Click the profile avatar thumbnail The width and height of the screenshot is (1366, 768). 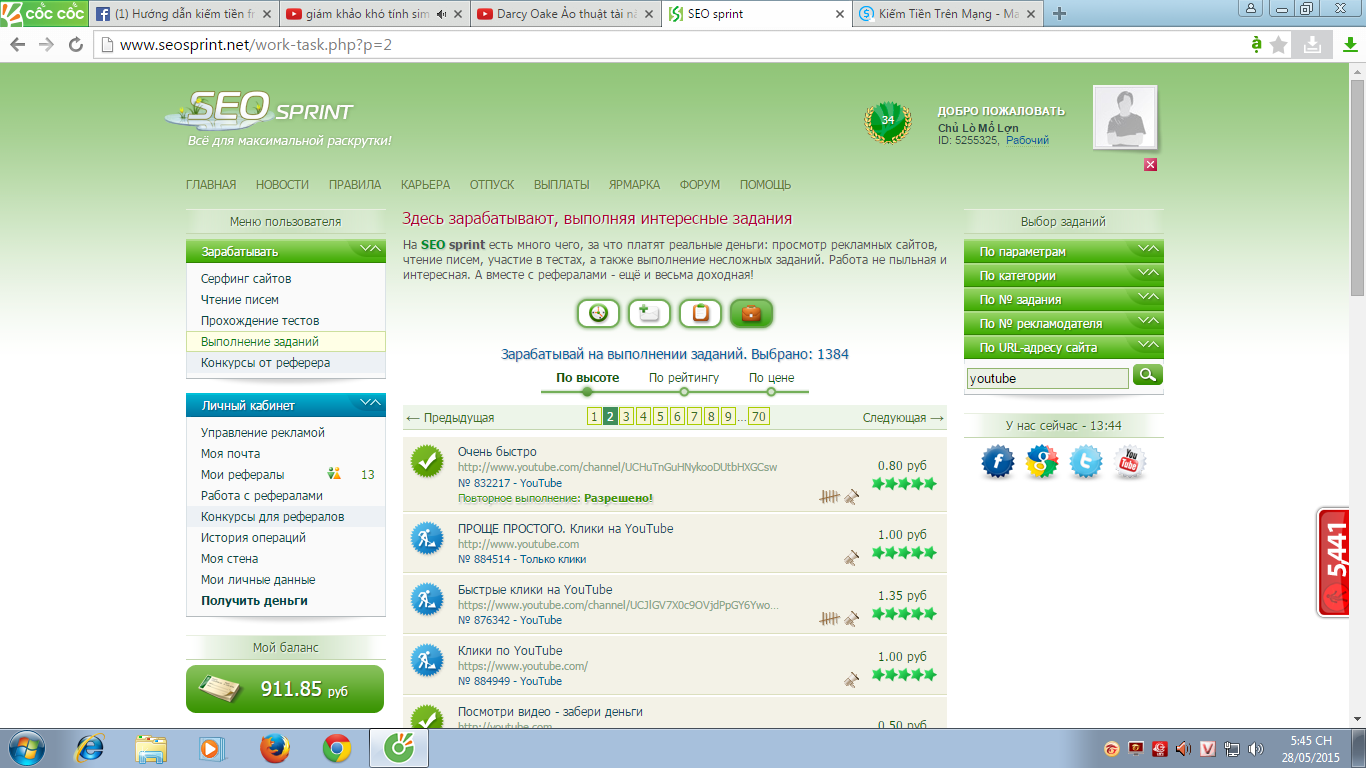1125,117
